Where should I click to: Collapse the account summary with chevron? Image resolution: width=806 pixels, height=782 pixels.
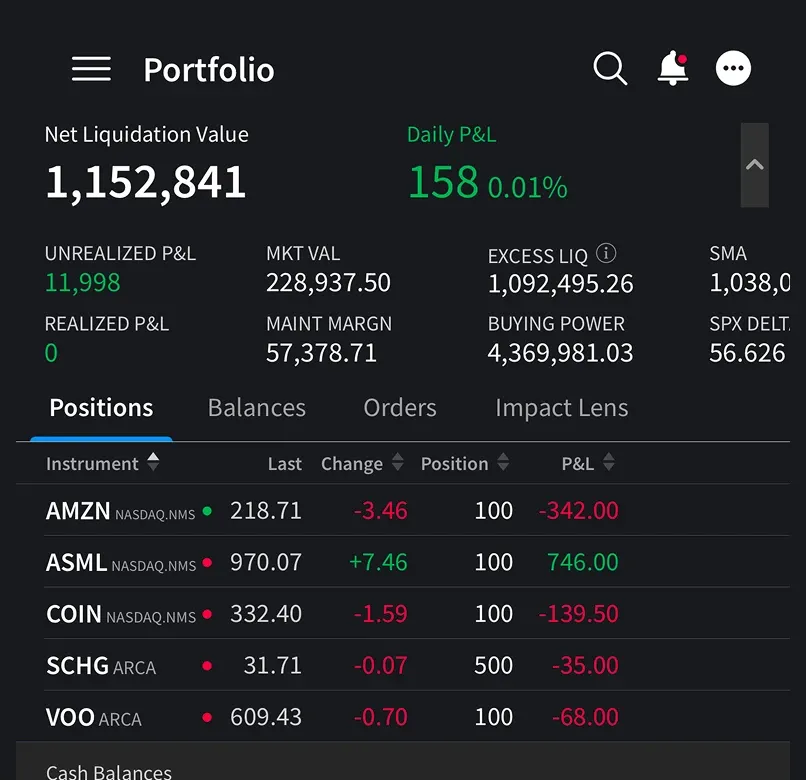tap(755, 165)
